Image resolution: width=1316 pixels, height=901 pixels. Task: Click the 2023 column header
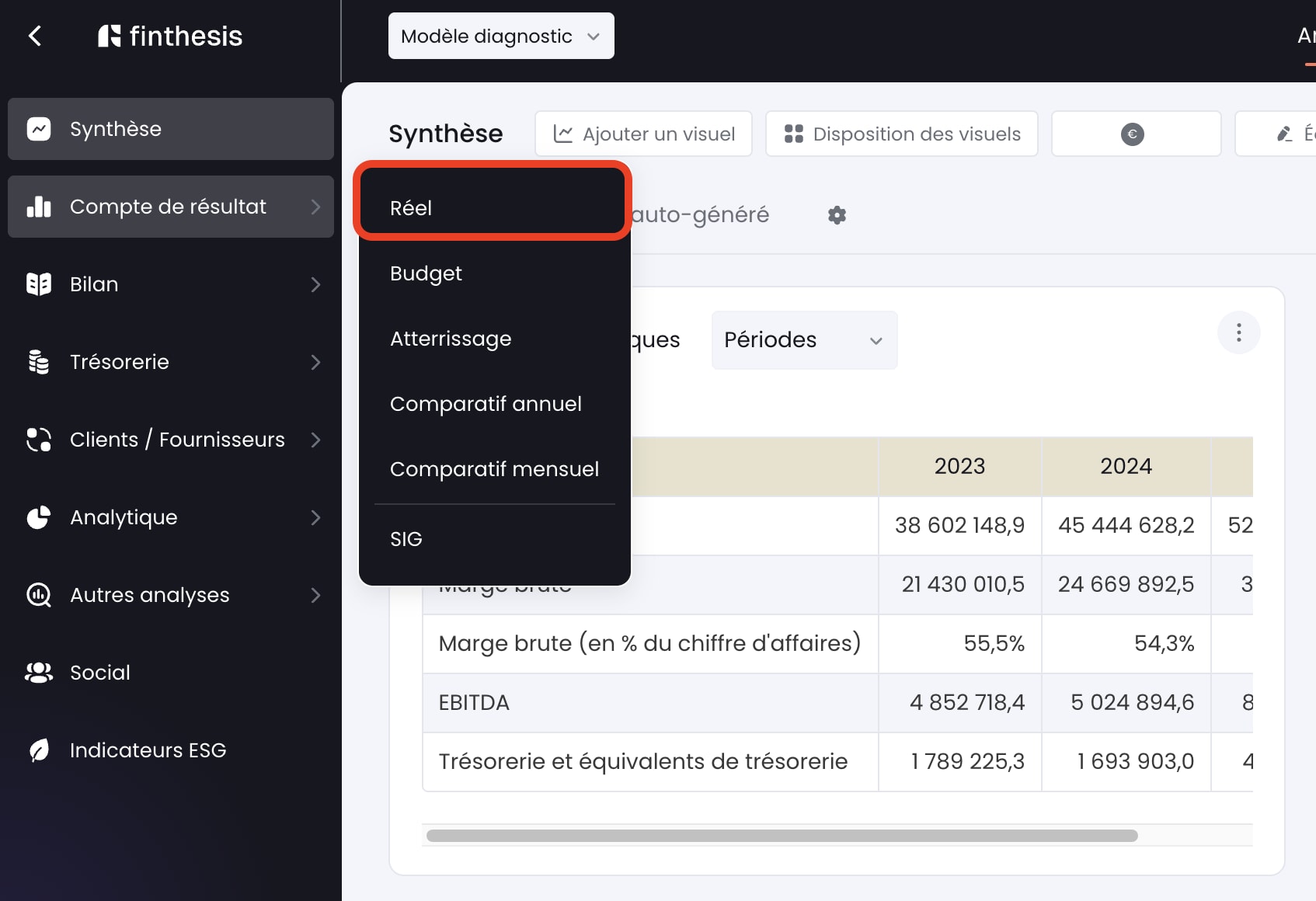(x=959, y=466)
